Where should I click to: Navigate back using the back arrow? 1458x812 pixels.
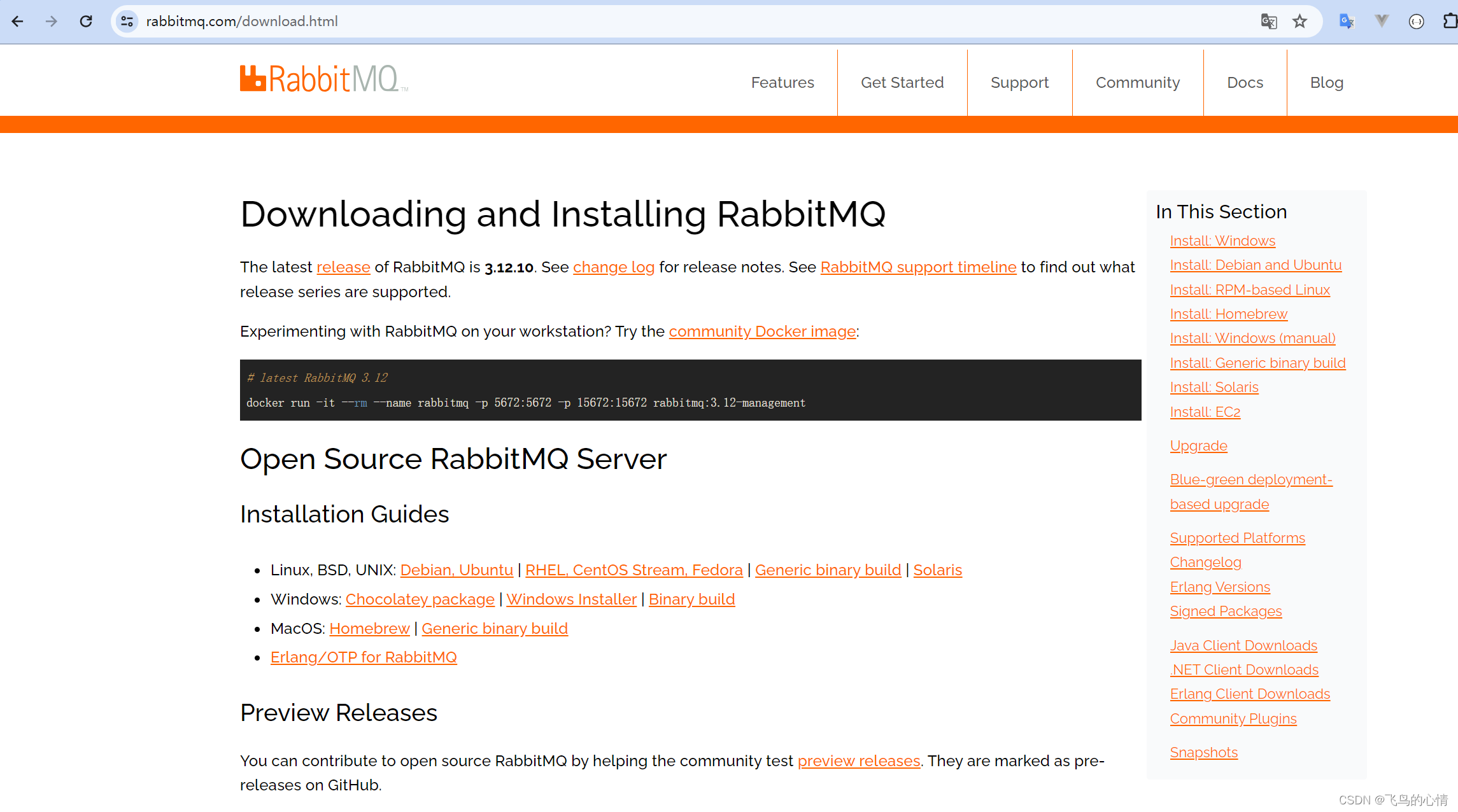pyautogui.click(x=17, y=21)
